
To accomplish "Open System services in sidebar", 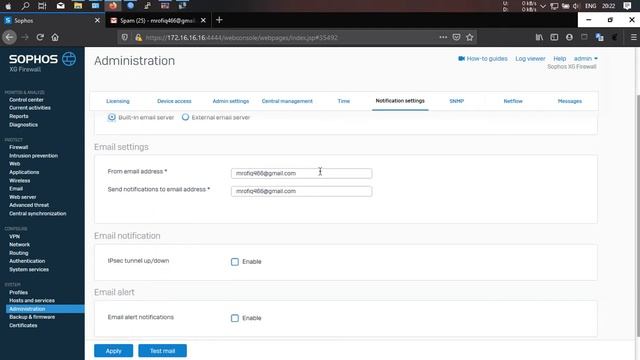I will click(29, 269).
